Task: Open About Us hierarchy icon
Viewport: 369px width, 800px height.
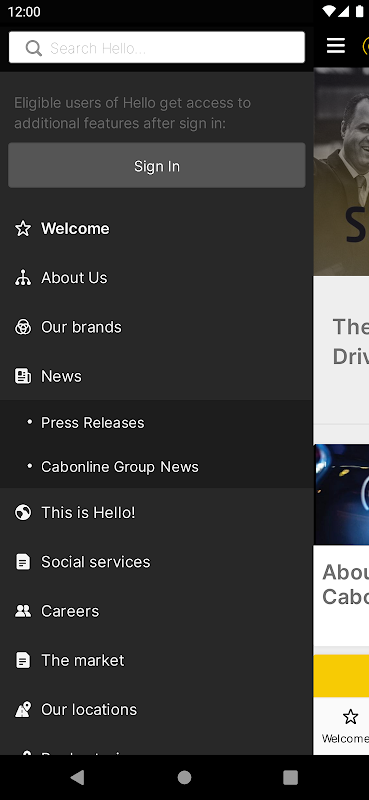Action: coord(23,278)
